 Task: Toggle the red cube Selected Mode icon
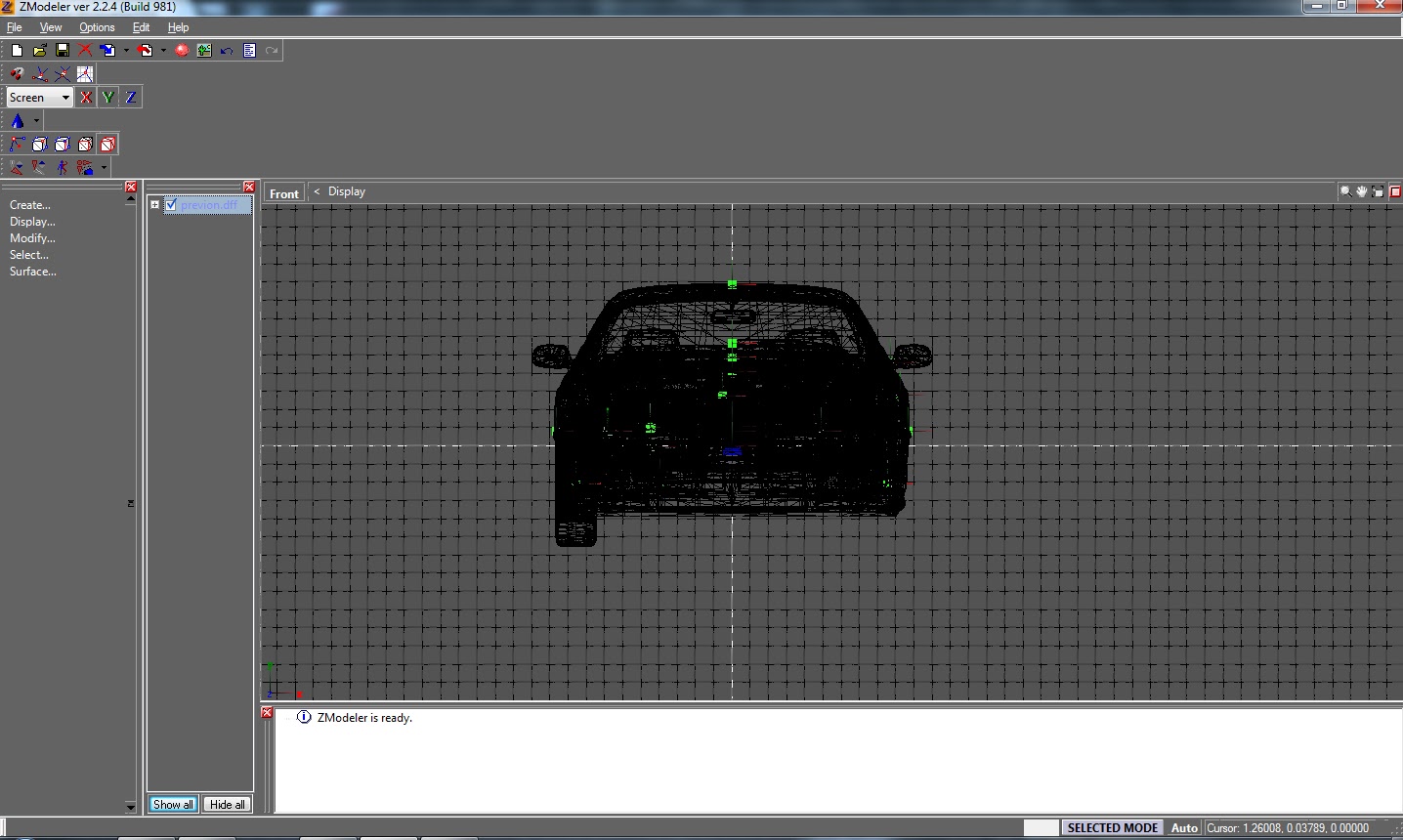click(107, 144)
